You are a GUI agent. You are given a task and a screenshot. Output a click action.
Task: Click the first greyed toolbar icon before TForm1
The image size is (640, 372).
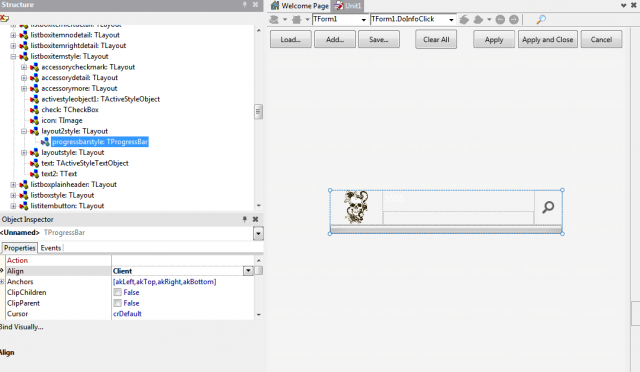[x=274, y=19]
